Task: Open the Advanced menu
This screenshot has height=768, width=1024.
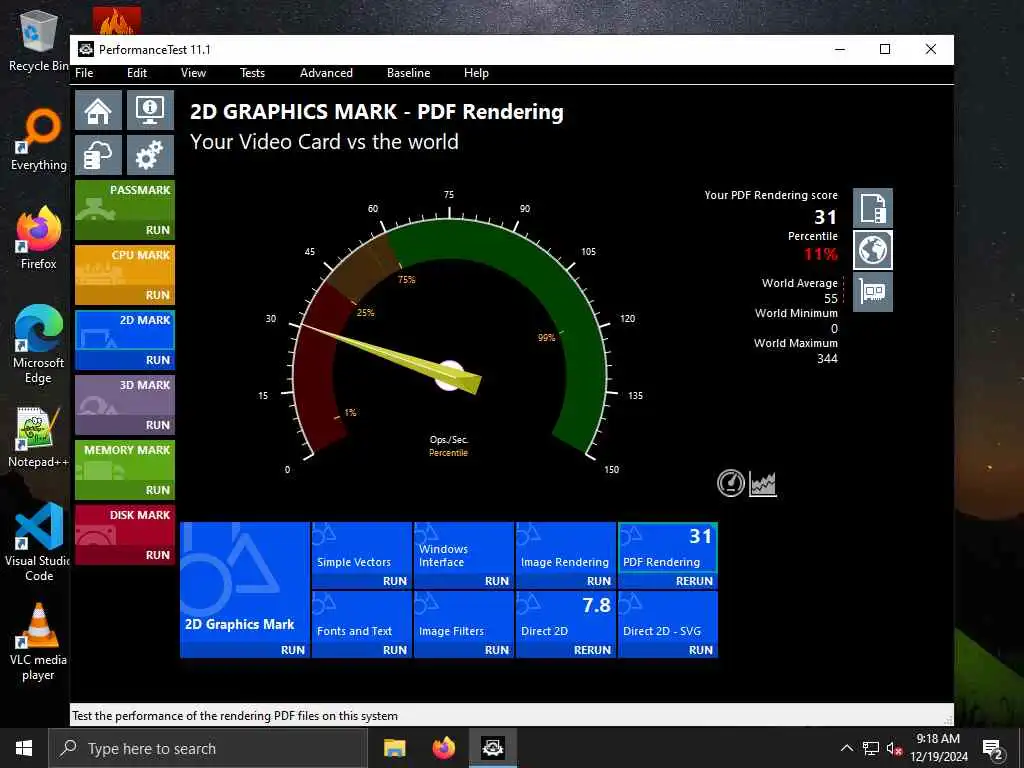Action: (326, 73)
